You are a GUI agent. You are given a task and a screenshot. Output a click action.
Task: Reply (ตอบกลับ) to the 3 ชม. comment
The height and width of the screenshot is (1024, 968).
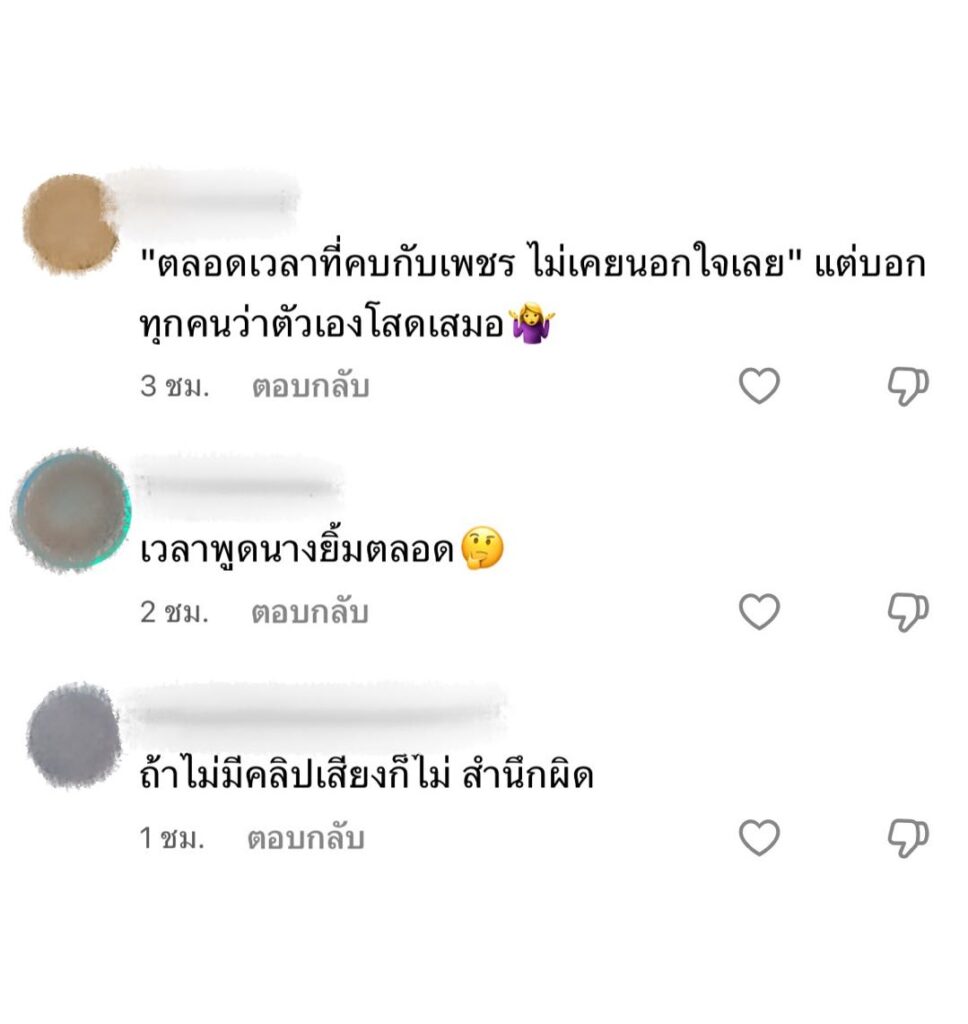tap(311, 386)
